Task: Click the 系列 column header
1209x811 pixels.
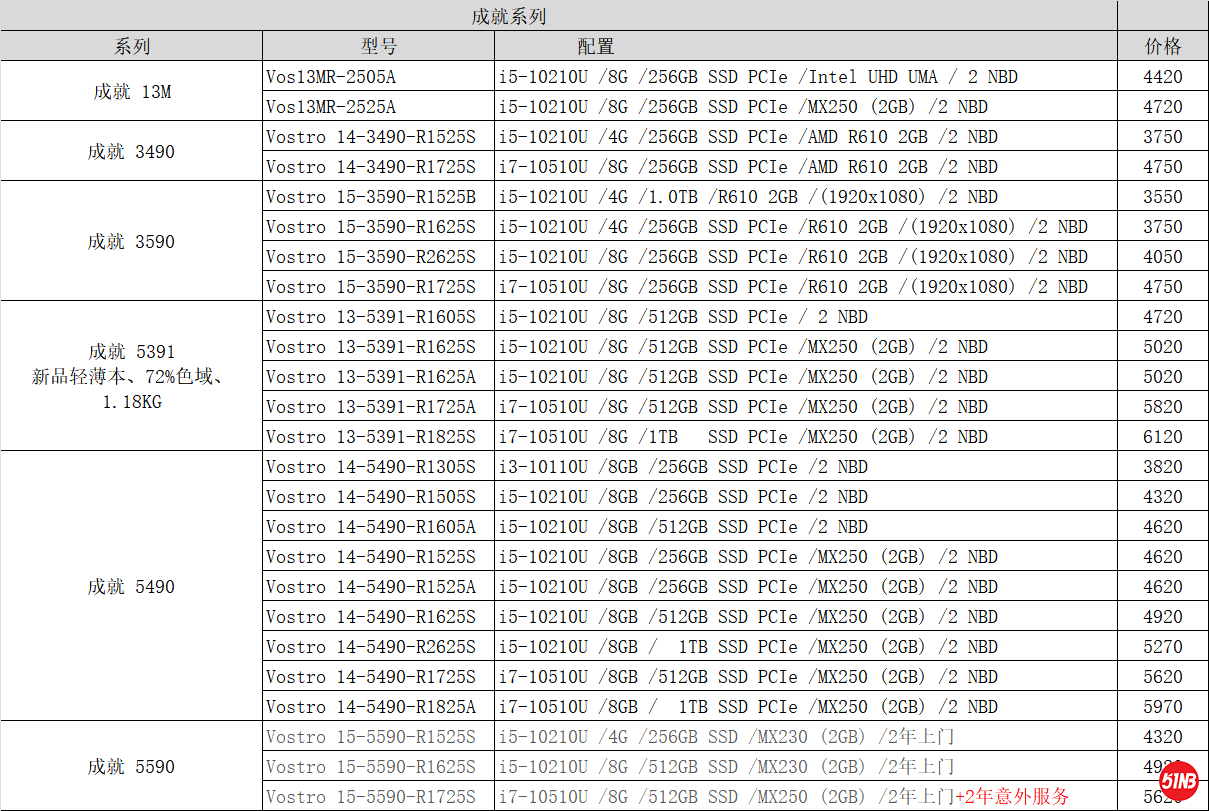Action: [131, 46]
